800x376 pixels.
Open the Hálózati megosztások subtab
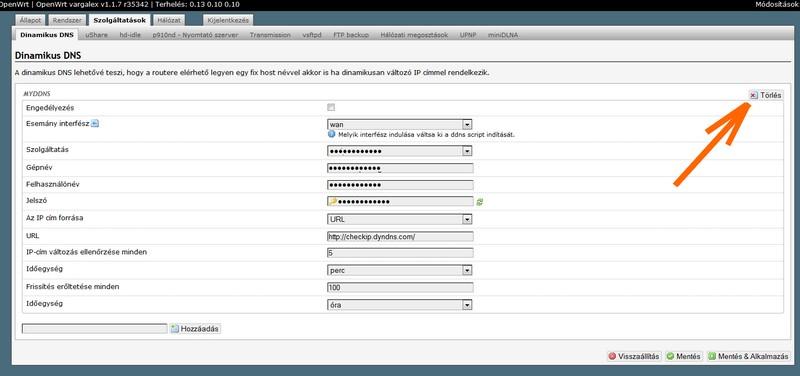tap(414, 35)
